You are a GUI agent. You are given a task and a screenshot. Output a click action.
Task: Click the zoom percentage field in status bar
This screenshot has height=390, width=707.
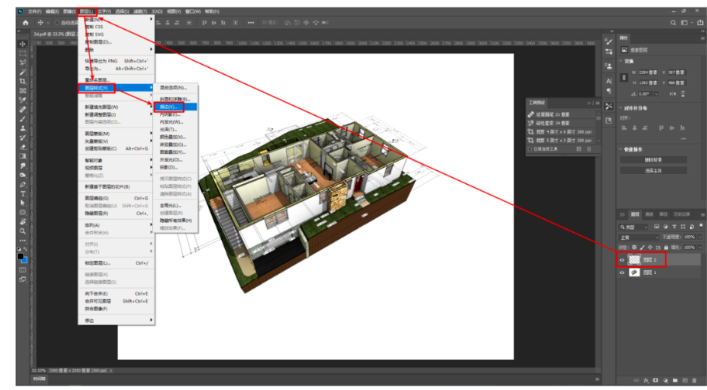pos(39,371)
